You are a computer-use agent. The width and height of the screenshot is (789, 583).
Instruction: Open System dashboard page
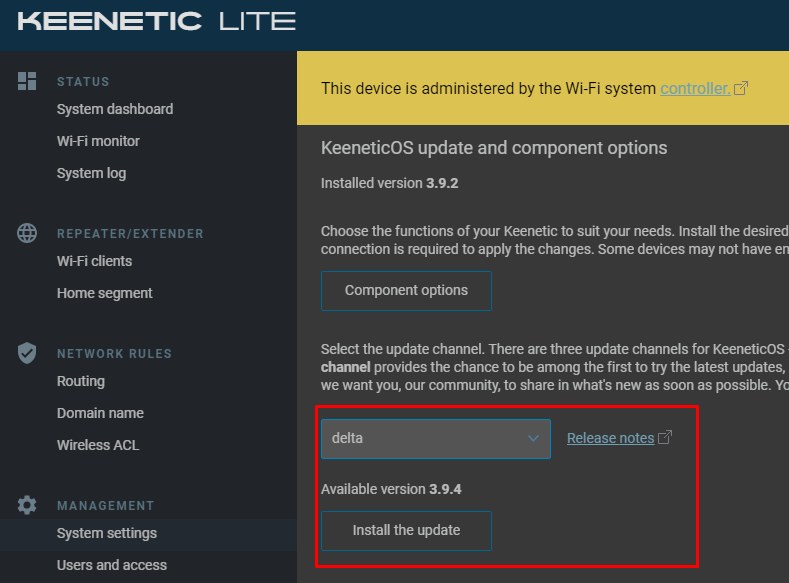(x=115, y=109)
